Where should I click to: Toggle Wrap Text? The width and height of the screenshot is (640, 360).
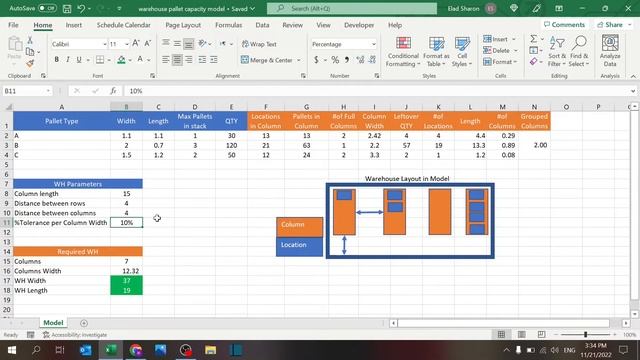coord(259,44)
